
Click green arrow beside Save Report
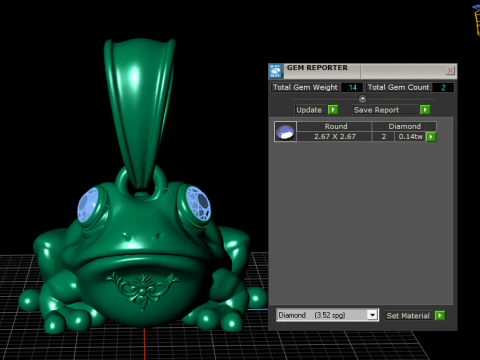click(425, 110)
